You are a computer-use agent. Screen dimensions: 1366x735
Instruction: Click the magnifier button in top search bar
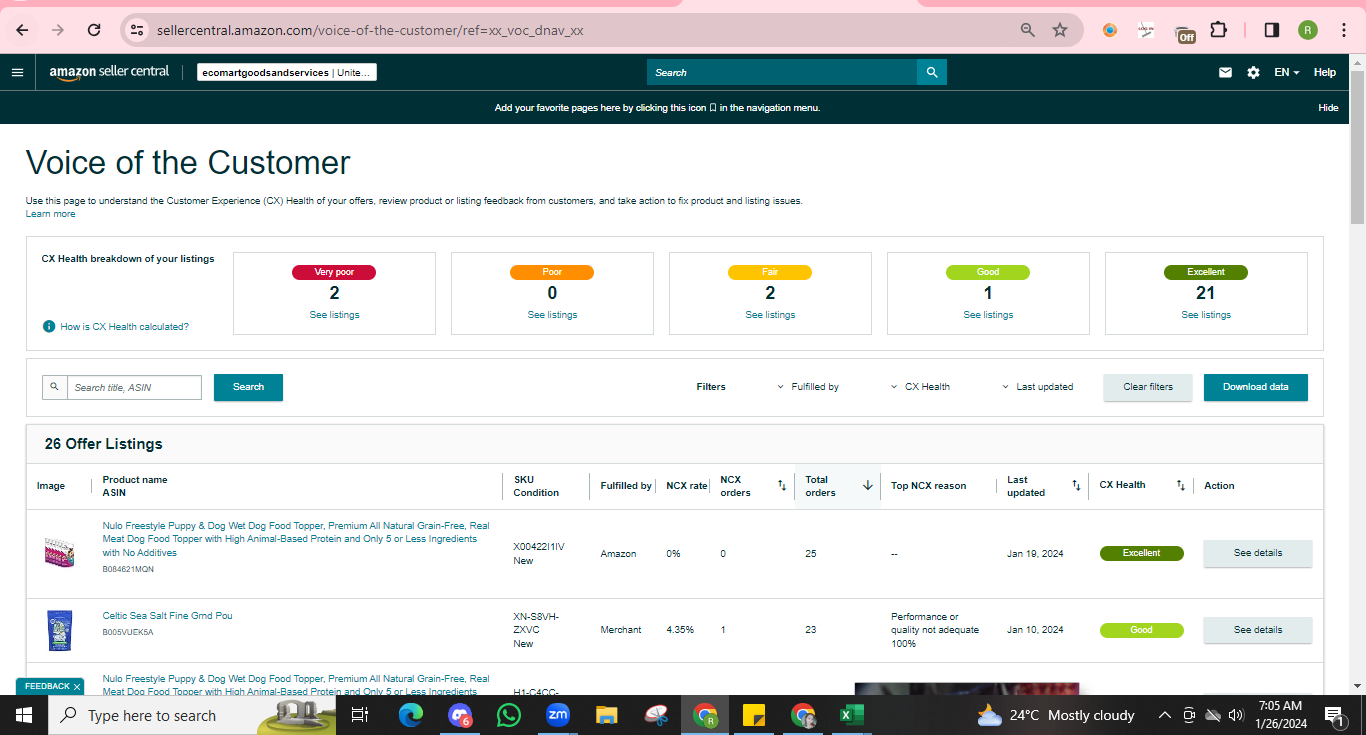(x=932, y=72)
